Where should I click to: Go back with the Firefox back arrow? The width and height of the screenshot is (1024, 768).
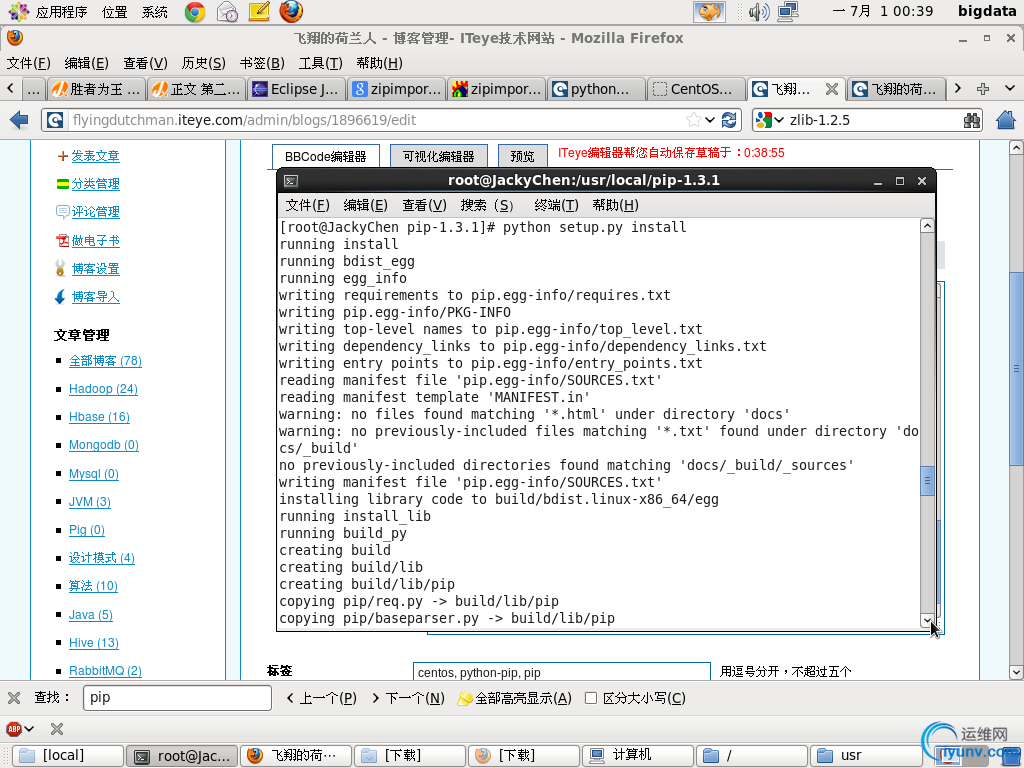pyautogui.click(x=19, y=120)
